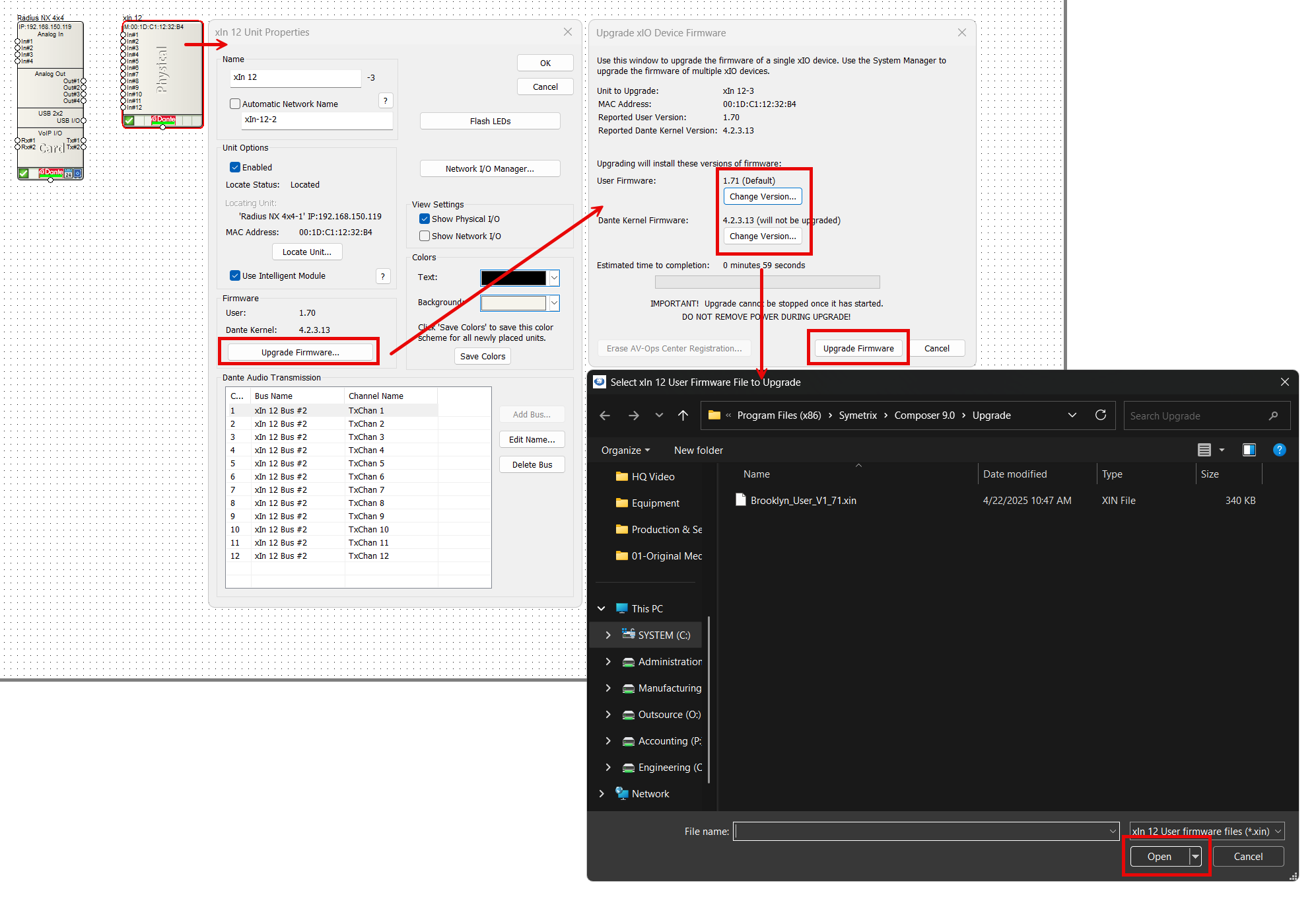The width and height of the screenshot is (1316, 899).
Task: Go up one folder level
Action: click(x=683, y=415)
